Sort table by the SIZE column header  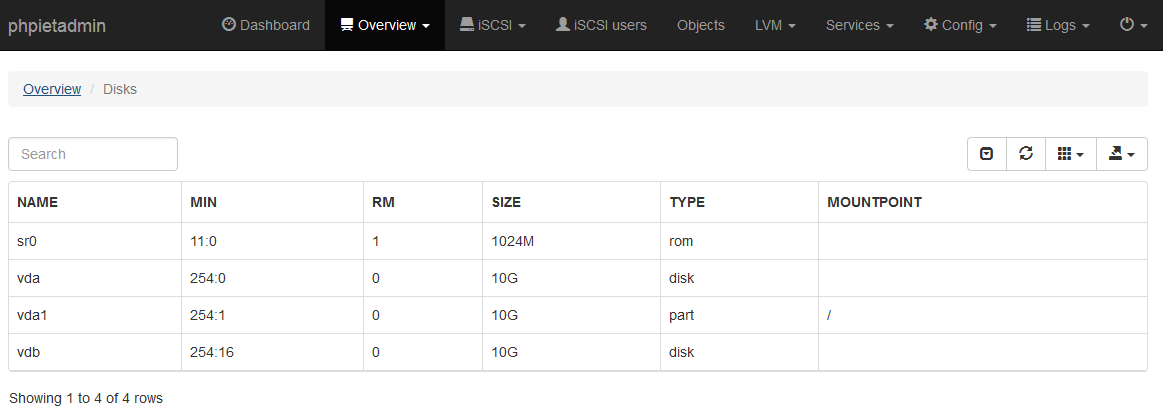[x=571, y=202]
